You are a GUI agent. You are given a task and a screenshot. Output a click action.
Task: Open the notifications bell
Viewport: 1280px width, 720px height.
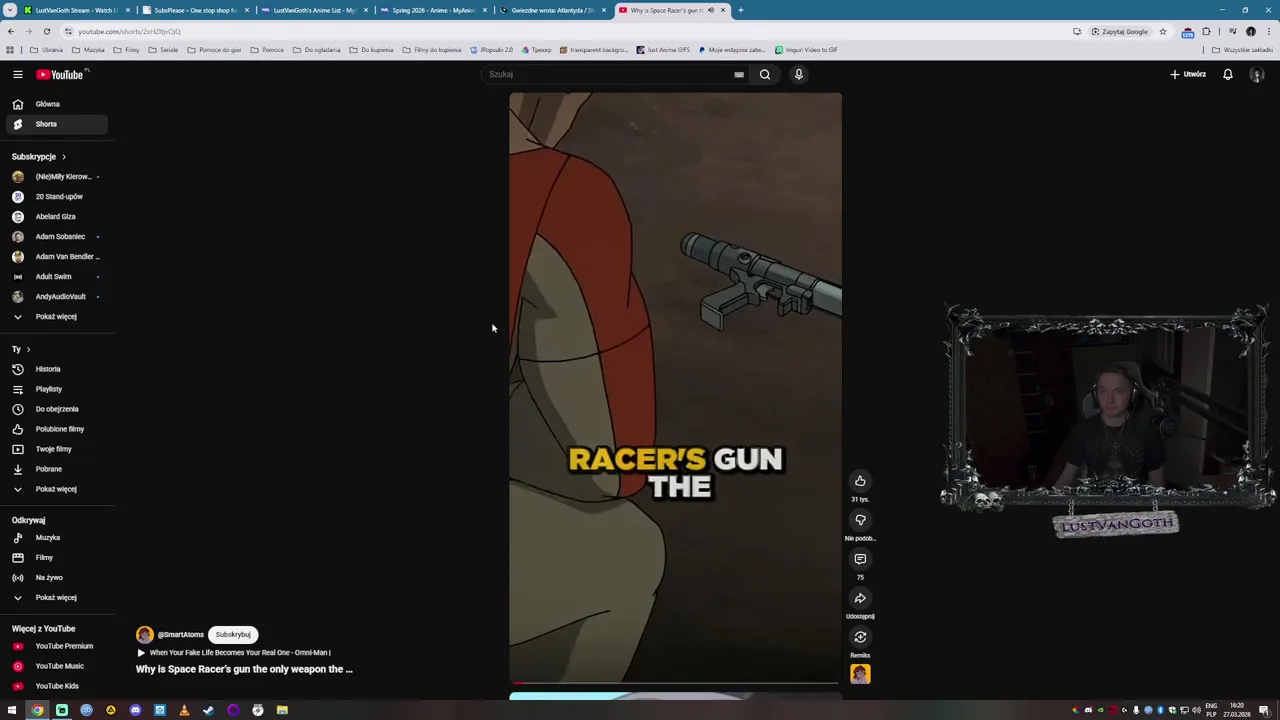coord(1227,74)
